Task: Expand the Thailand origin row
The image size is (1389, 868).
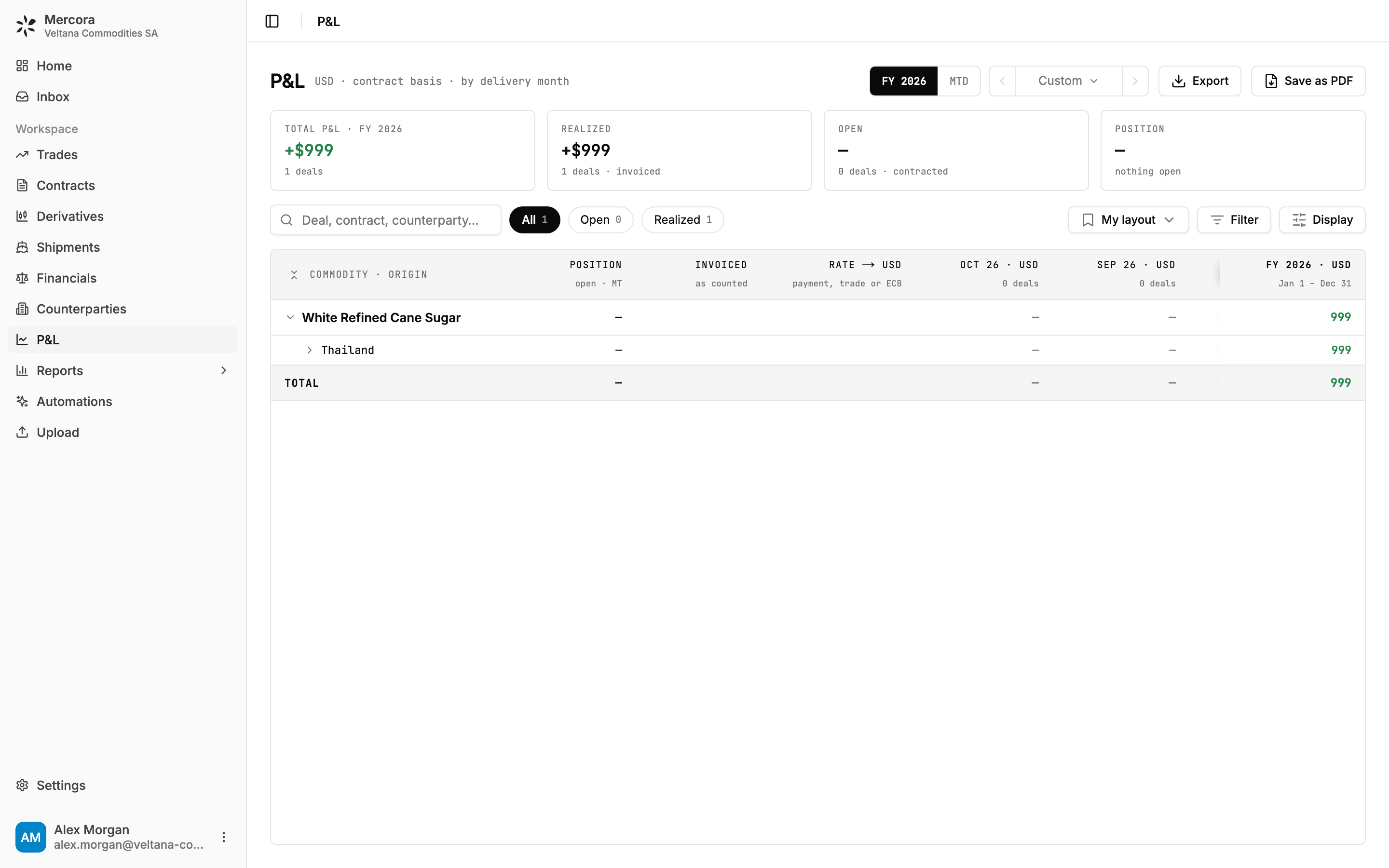Action: click(x=309, y=350)
